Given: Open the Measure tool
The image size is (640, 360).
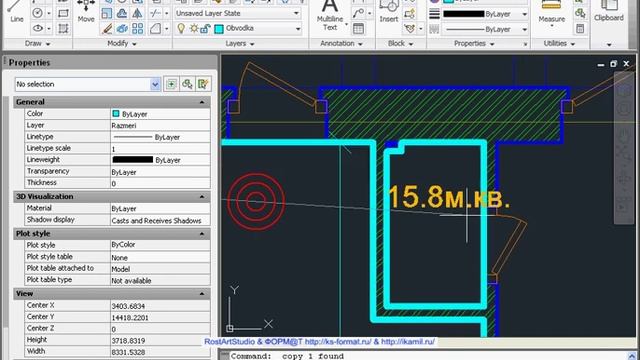Looking at the screenshot, I should tap(551, 12).
